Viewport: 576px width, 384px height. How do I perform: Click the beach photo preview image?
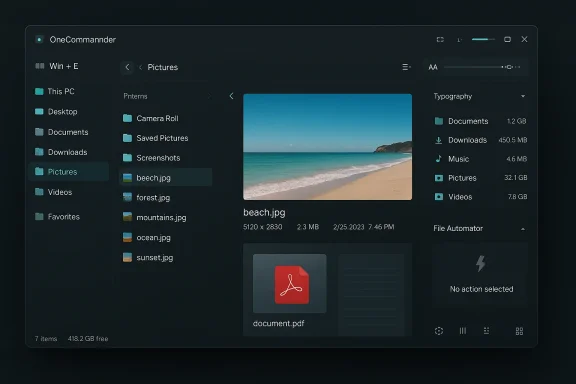[x=327, y=147]
